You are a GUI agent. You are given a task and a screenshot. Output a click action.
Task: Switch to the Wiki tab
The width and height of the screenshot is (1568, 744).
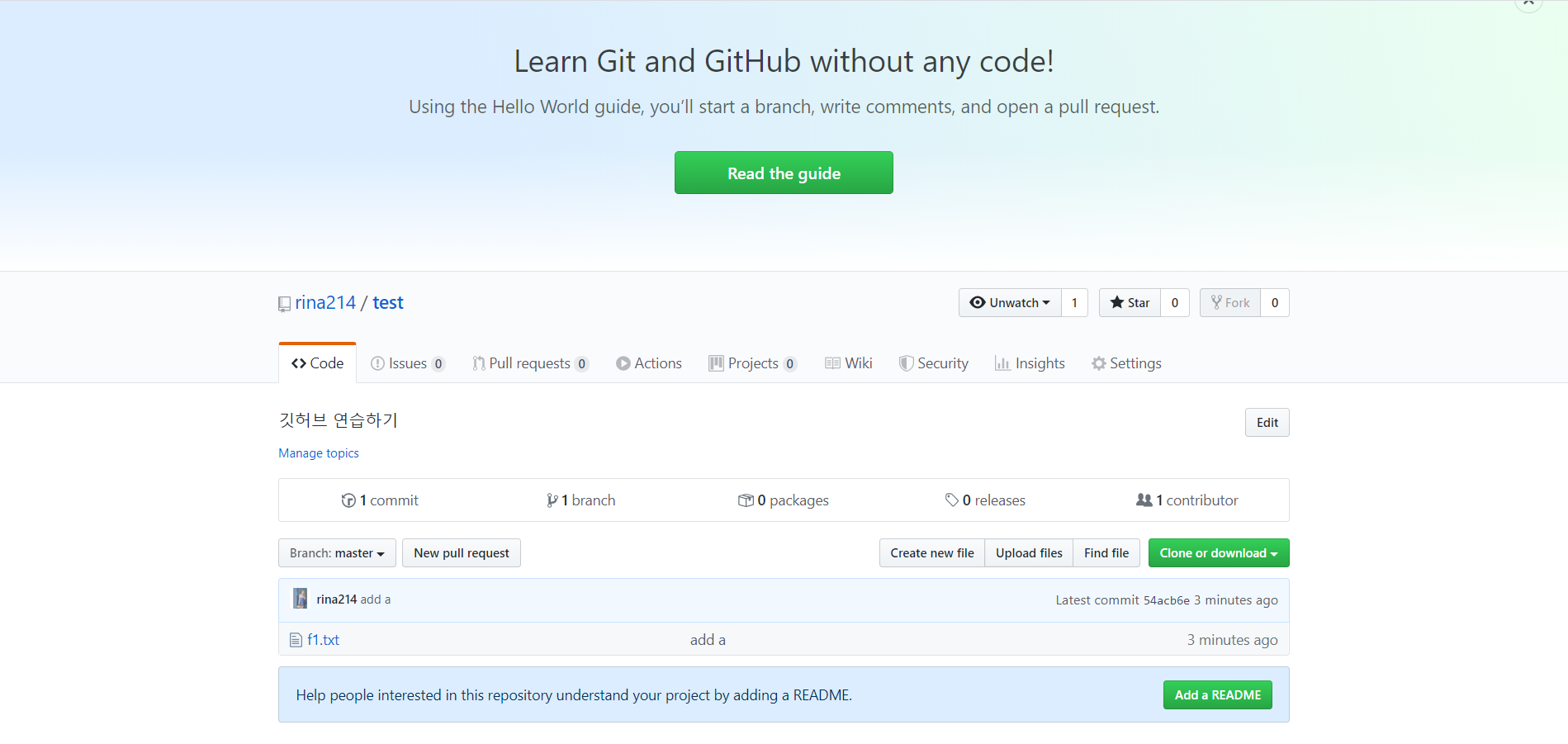(x=849, y=363)
